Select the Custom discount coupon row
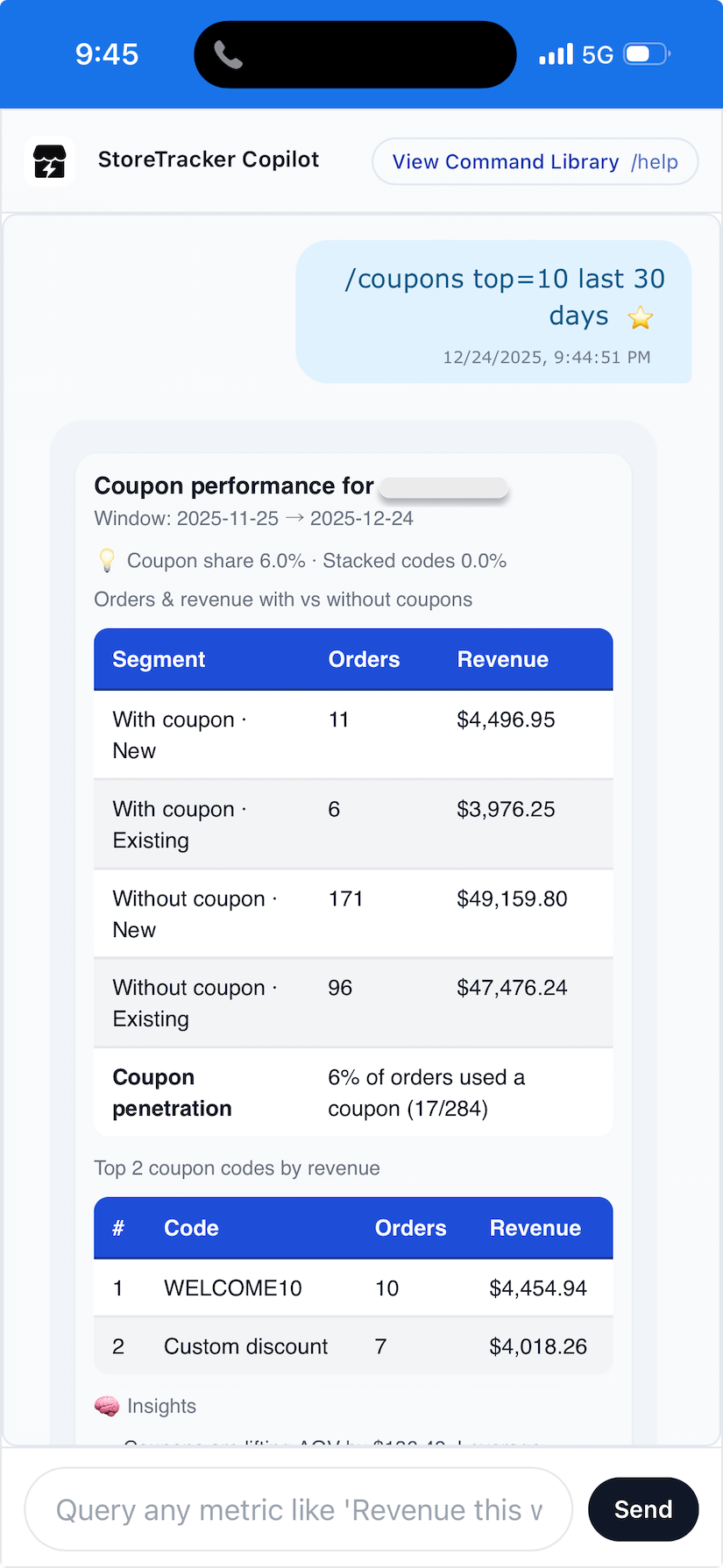Screen dimensions: 723x1568 click(x=353, y=1346)
